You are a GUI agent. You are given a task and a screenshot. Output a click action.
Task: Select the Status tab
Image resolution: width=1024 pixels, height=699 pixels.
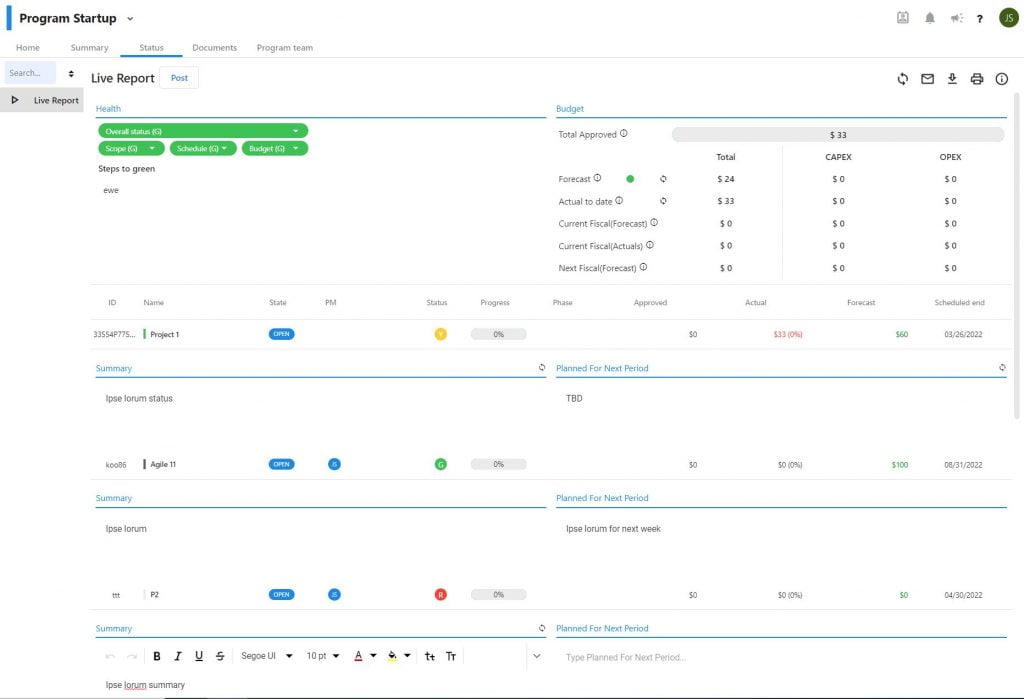point(152,48)
